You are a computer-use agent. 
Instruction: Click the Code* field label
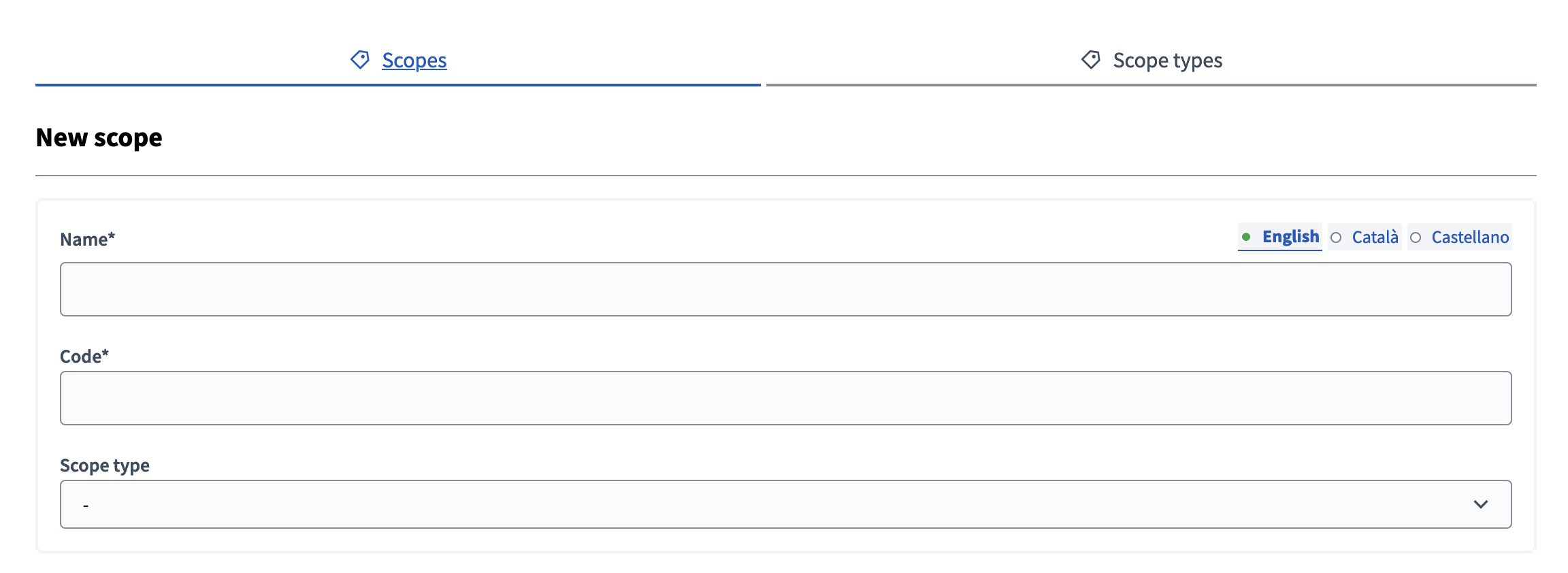[x=84, y=357]
